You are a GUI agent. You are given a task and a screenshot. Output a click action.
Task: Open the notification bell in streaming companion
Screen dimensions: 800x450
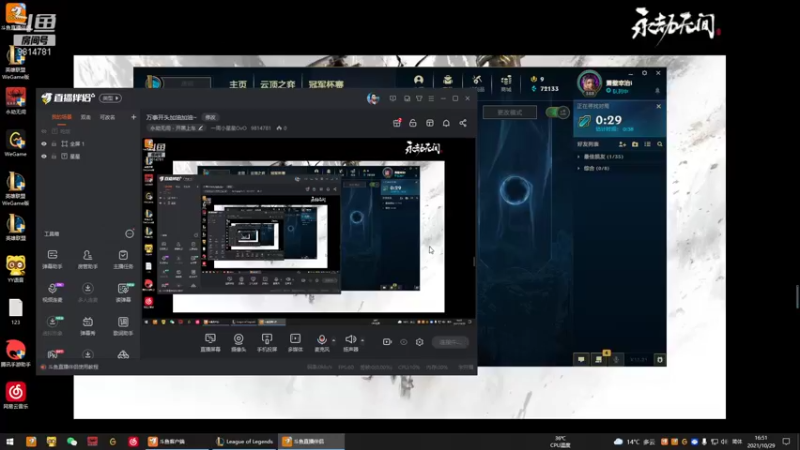[x=446, y=123]
